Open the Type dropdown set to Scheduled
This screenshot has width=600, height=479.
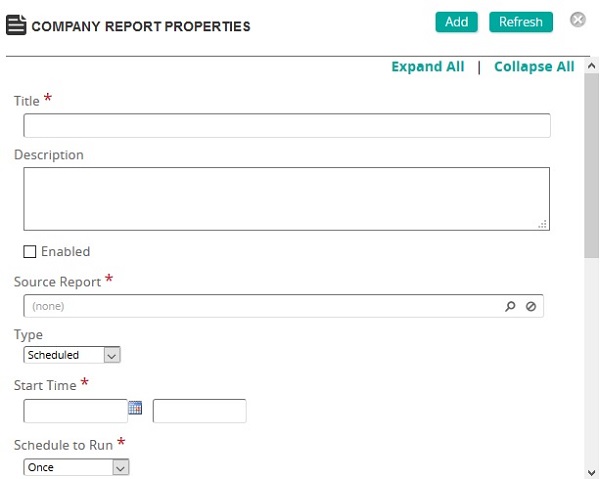click(71, 355)
